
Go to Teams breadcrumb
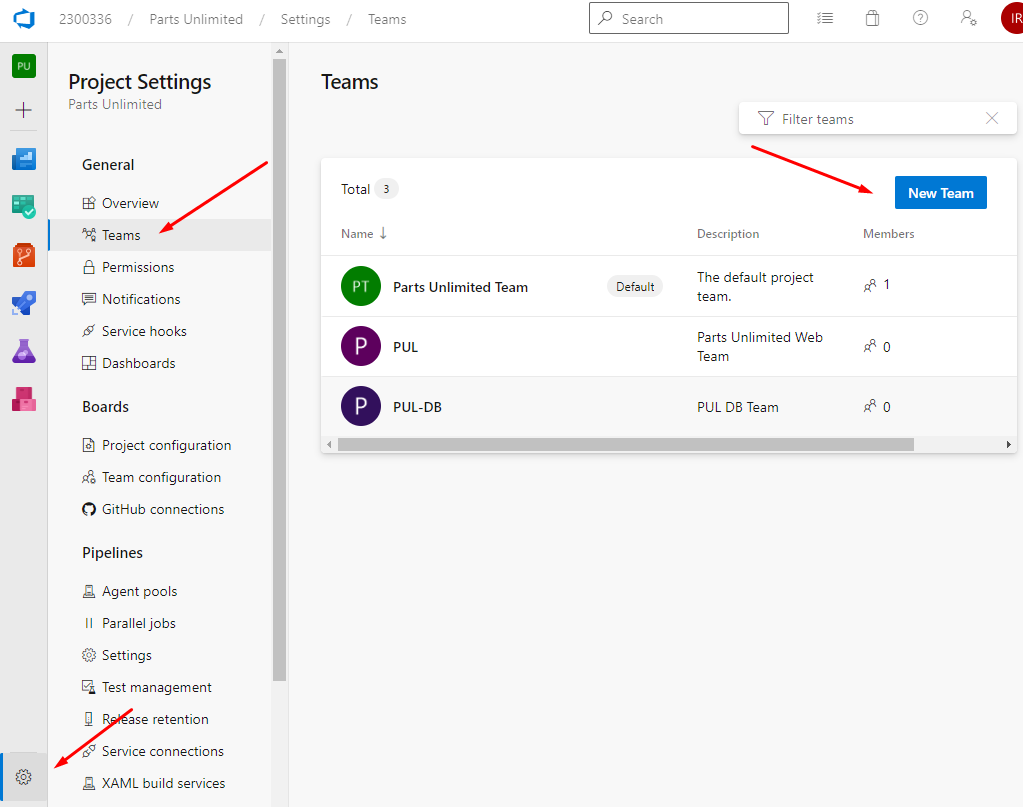(x=387, y=19)
